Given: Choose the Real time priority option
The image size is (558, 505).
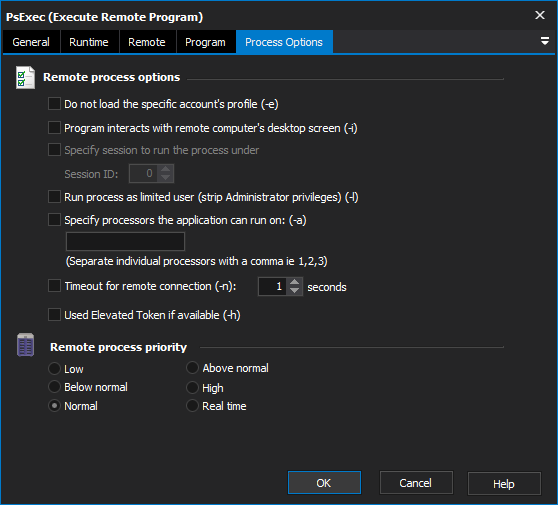Looking at the screenshot, I should click(x=193, y=406).
